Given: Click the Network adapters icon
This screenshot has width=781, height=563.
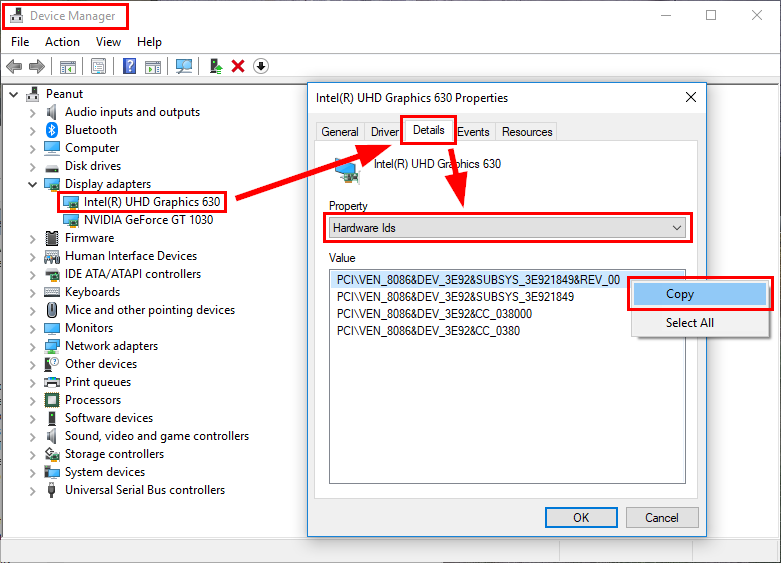Looking at the screenshot, I should [52, 346].
